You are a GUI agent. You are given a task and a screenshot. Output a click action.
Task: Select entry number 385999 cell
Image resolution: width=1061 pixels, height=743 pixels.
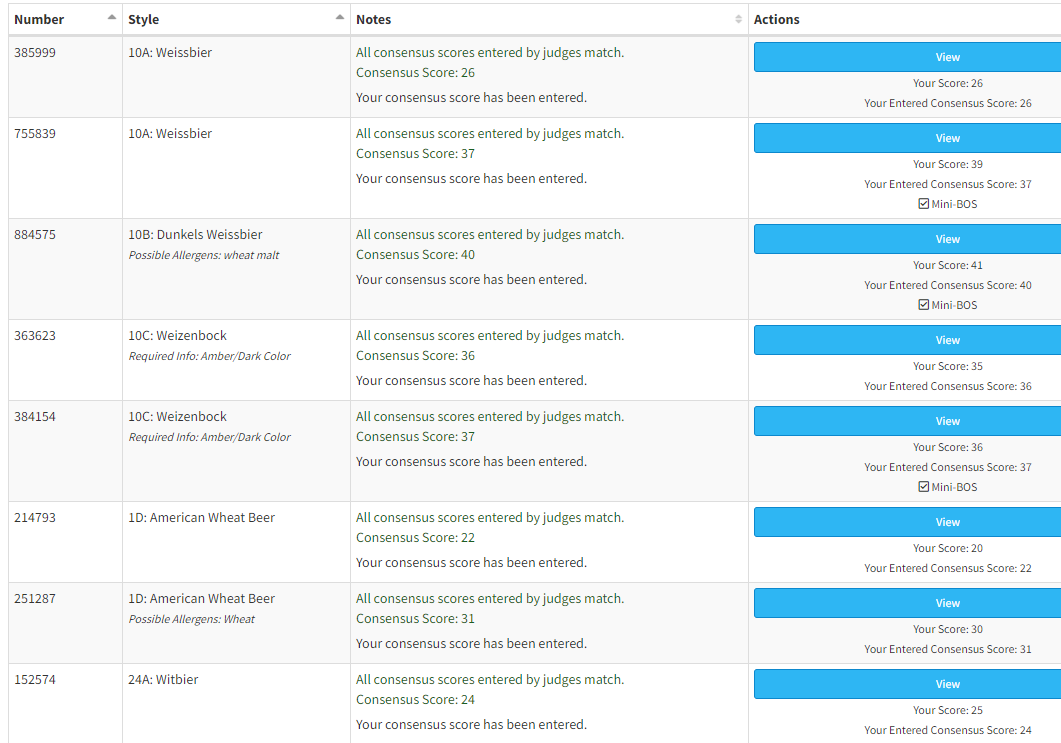click(x=36, y=53)
